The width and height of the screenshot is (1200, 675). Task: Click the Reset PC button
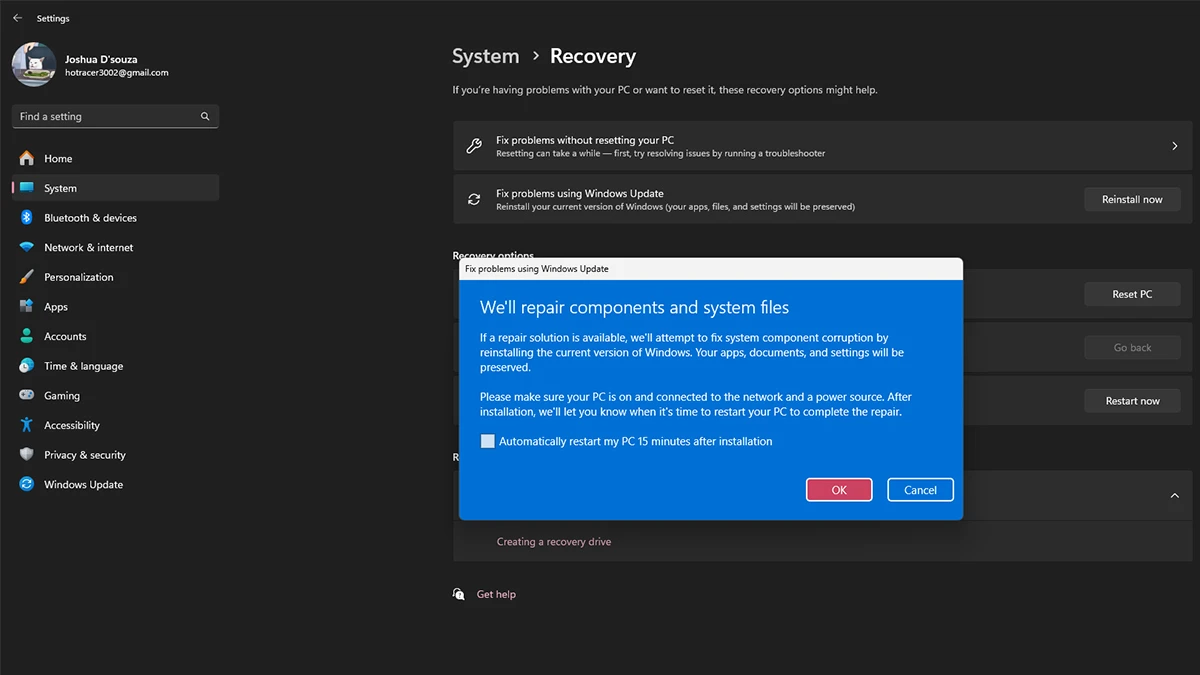(x=1132, y=294)
